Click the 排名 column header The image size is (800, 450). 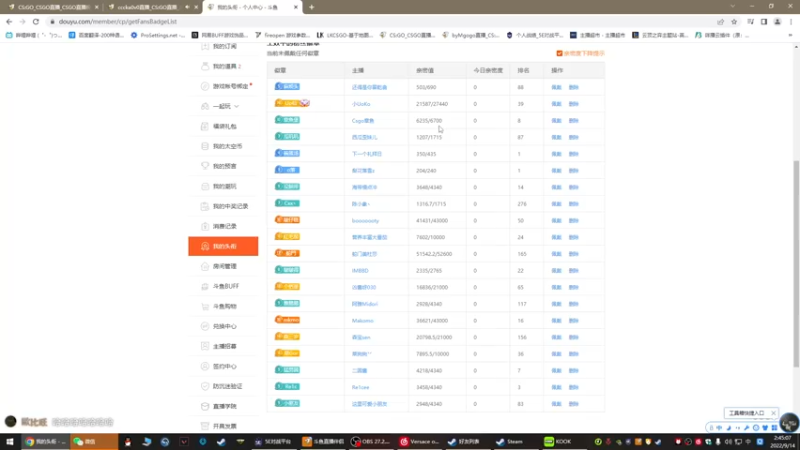click(x=523, y=70)
